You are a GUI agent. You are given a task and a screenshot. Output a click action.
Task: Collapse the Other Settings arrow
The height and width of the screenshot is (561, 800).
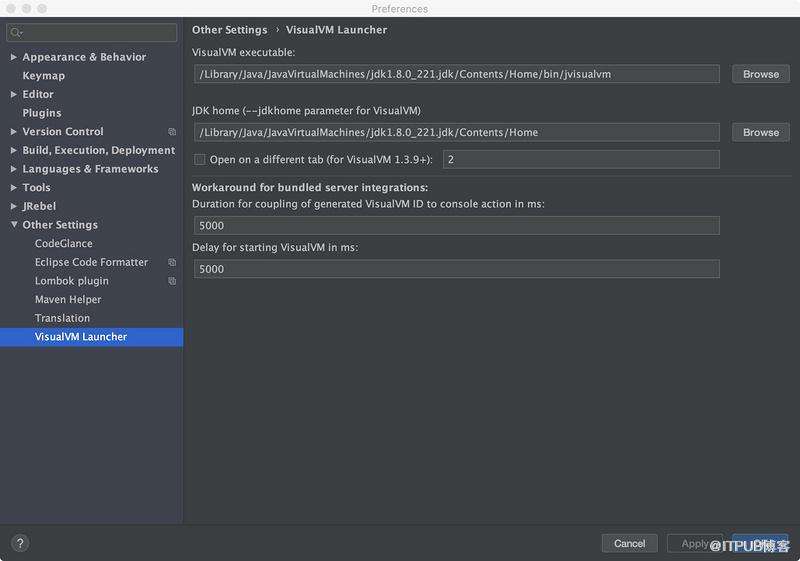tap(14, 224)
